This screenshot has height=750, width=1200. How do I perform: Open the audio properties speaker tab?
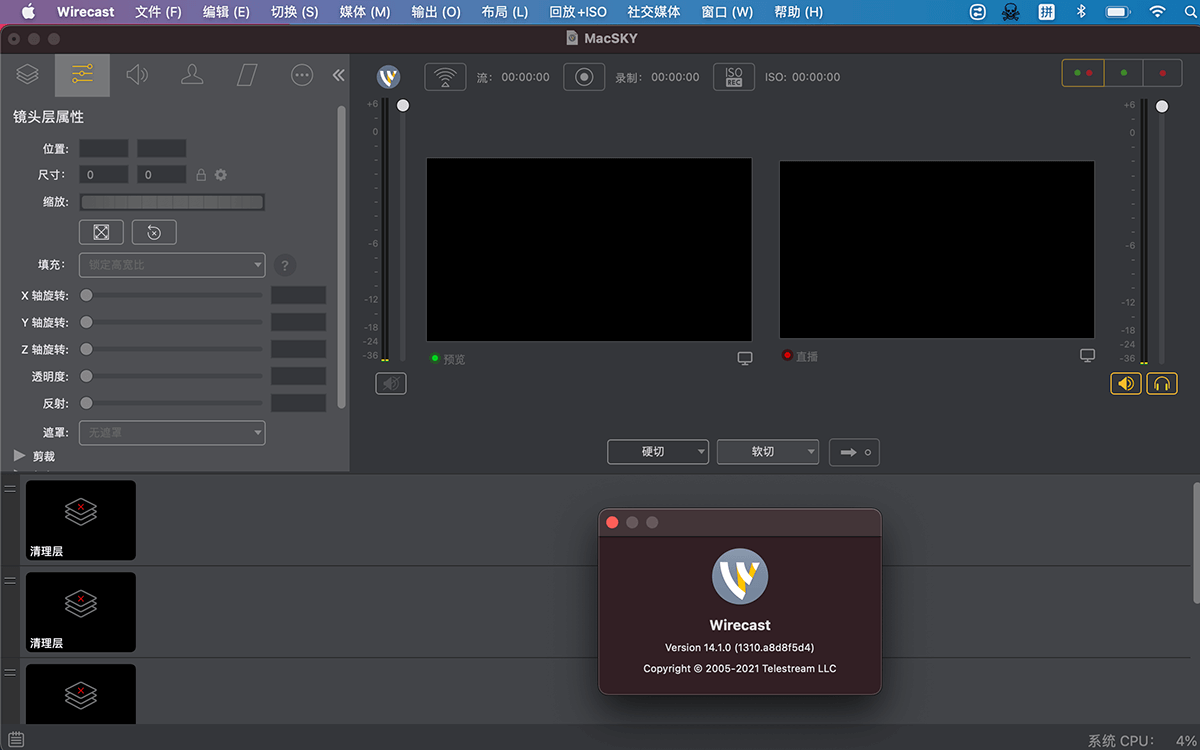pyautogui.click(x=137, y=75)
